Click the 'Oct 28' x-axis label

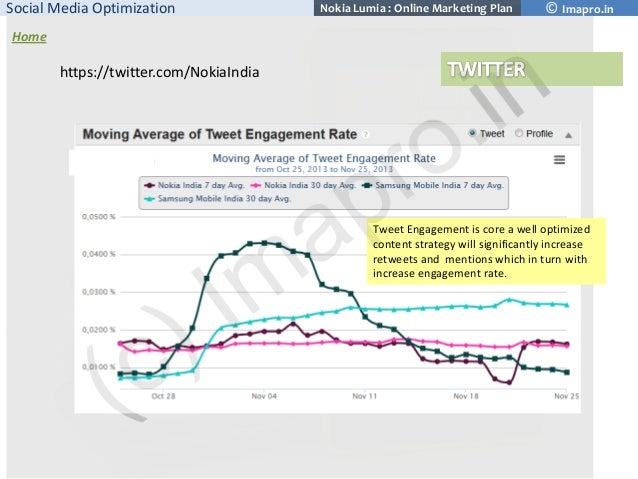[163, 396]
